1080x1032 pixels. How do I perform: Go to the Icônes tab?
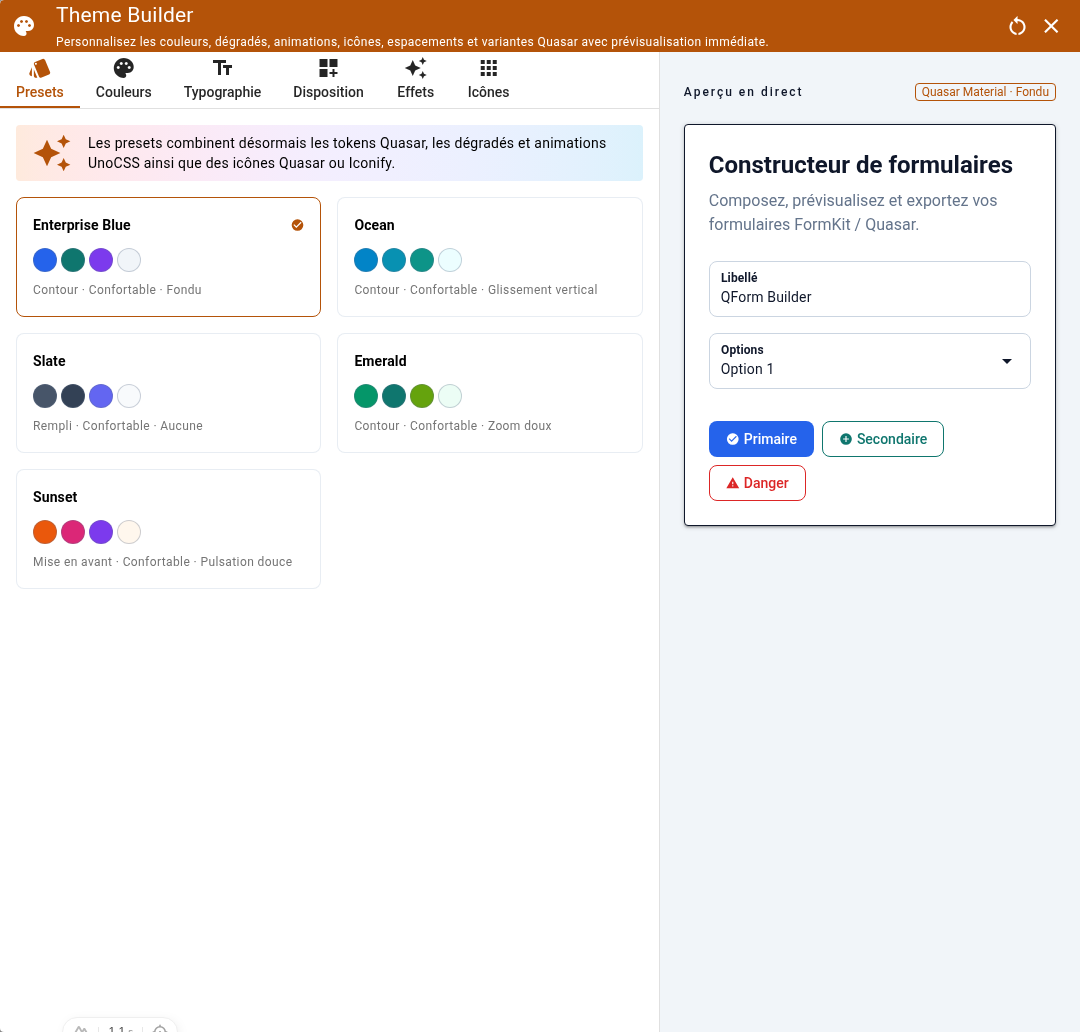tap(488, 80)
